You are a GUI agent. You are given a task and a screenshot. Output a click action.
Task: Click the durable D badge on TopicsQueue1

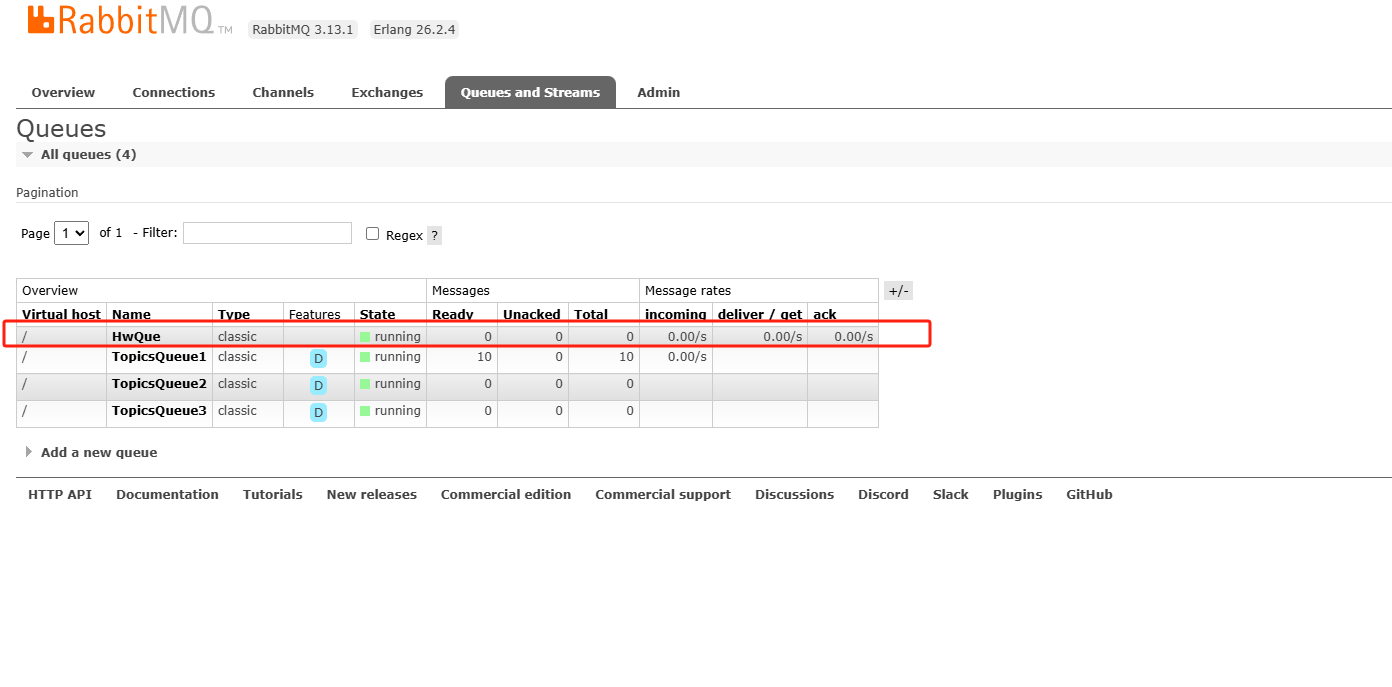coord(318,358)
